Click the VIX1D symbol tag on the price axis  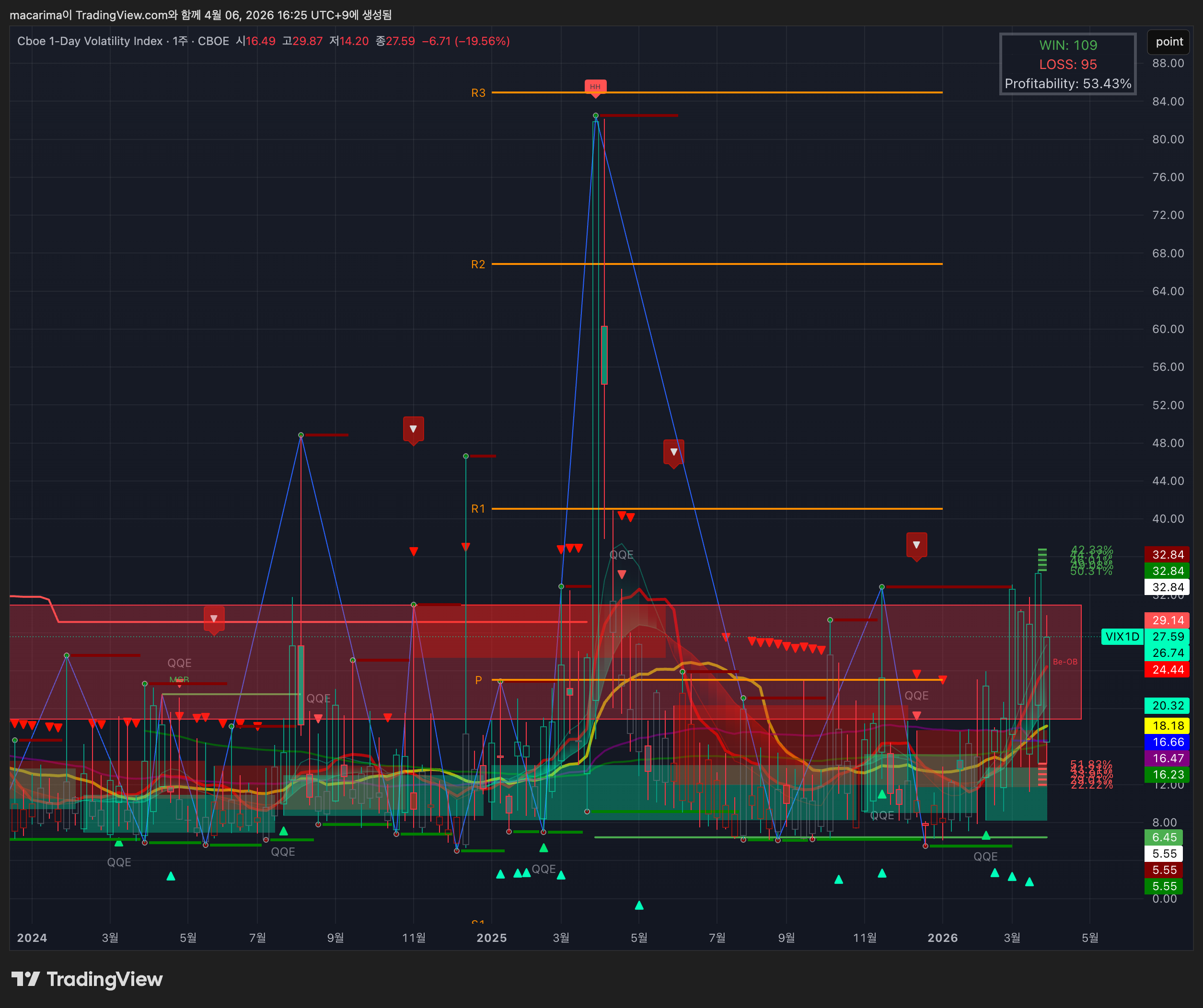(1122, 636)
